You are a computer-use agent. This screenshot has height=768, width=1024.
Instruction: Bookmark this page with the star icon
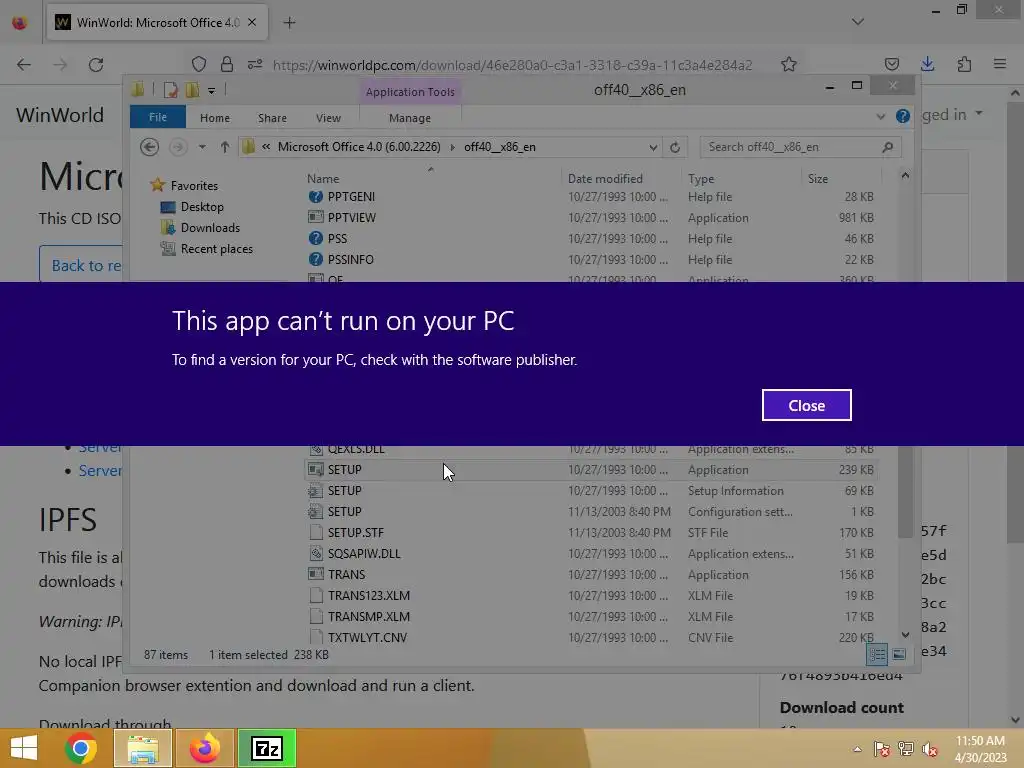pos(789,64)
